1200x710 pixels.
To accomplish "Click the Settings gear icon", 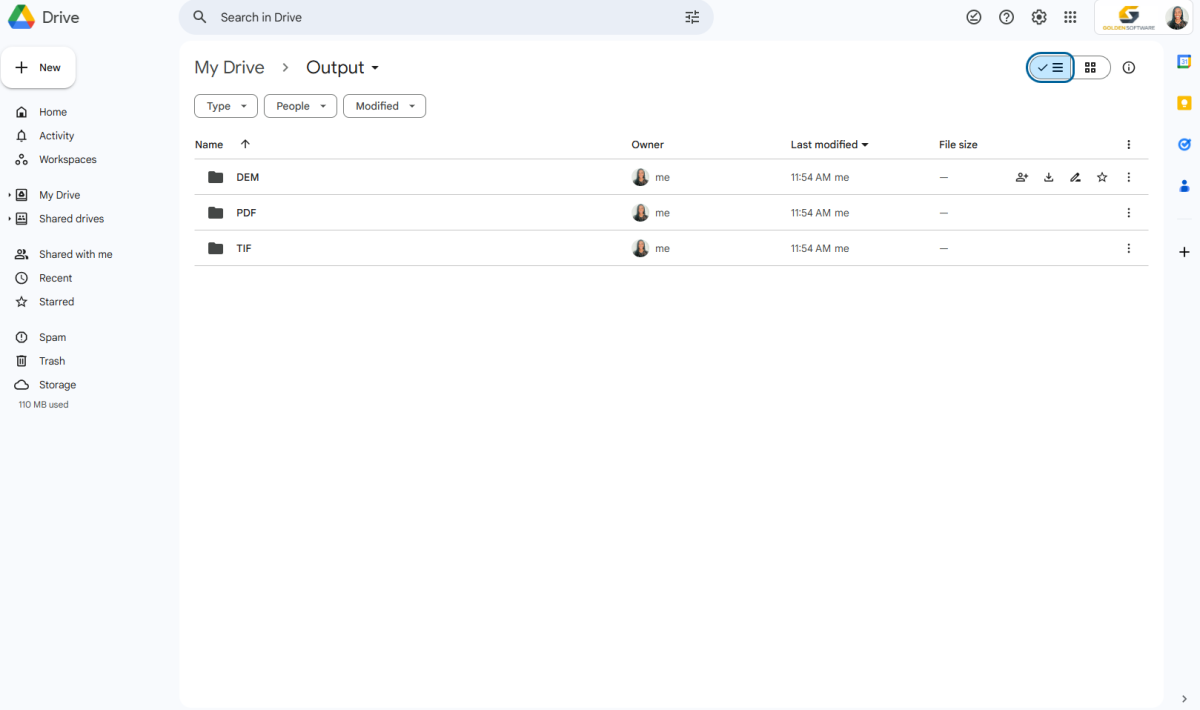I will pos(1038,17).
